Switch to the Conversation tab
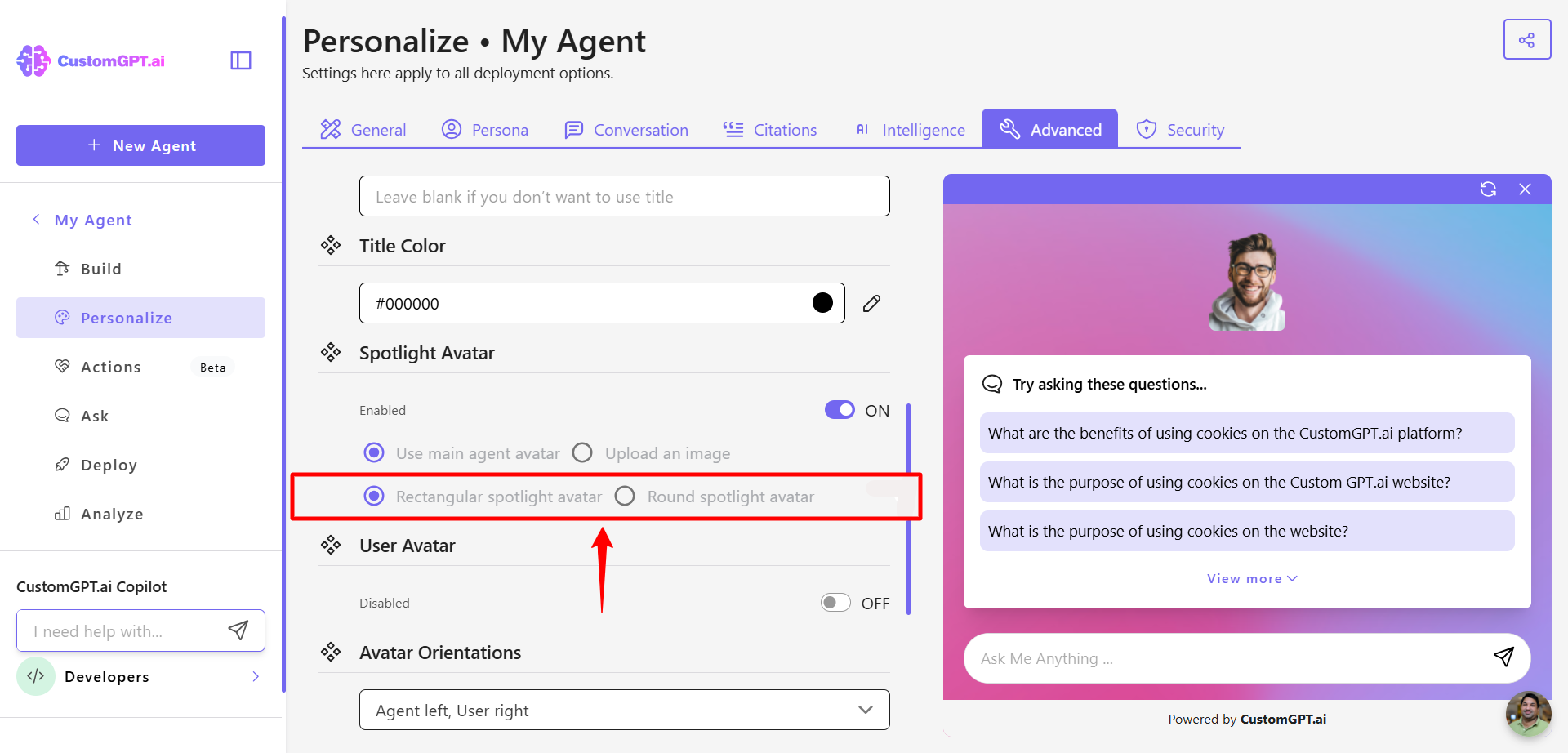 [626, 129]
